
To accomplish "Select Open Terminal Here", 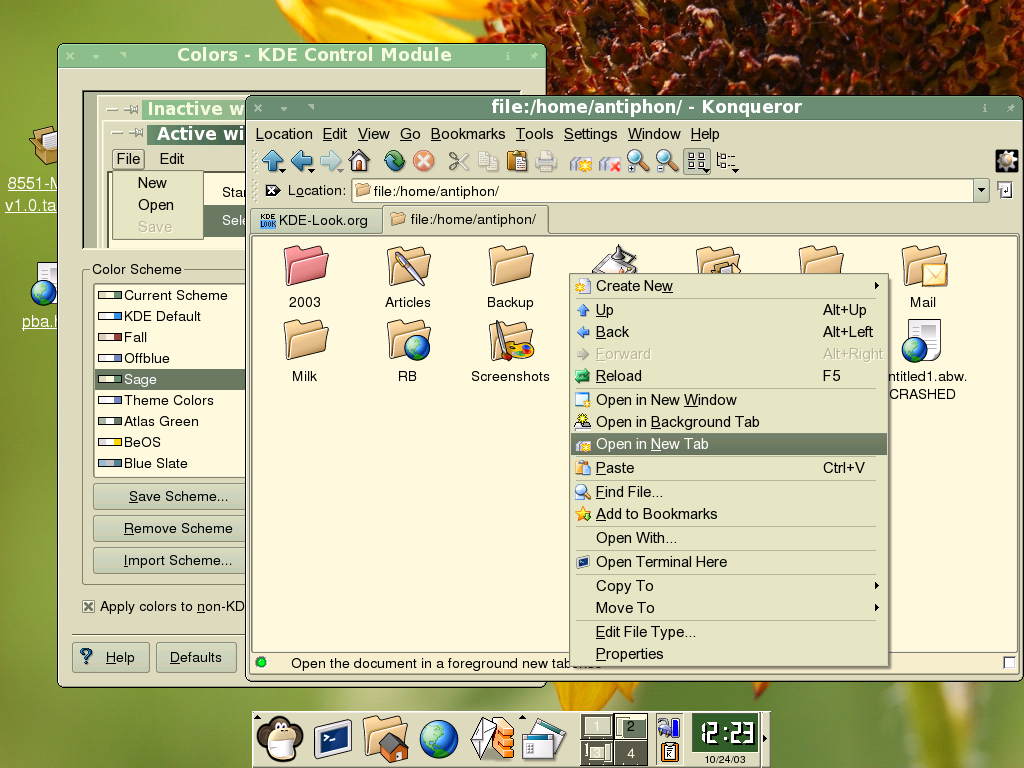I will (x=729, y=562).
